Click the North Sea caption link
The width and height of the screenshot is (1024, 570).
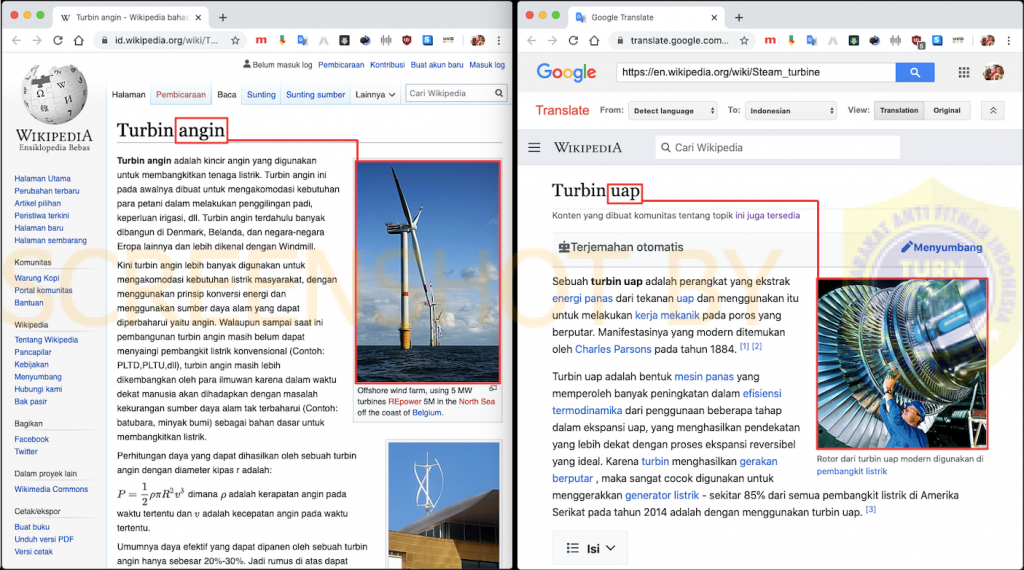coord(477,402)
